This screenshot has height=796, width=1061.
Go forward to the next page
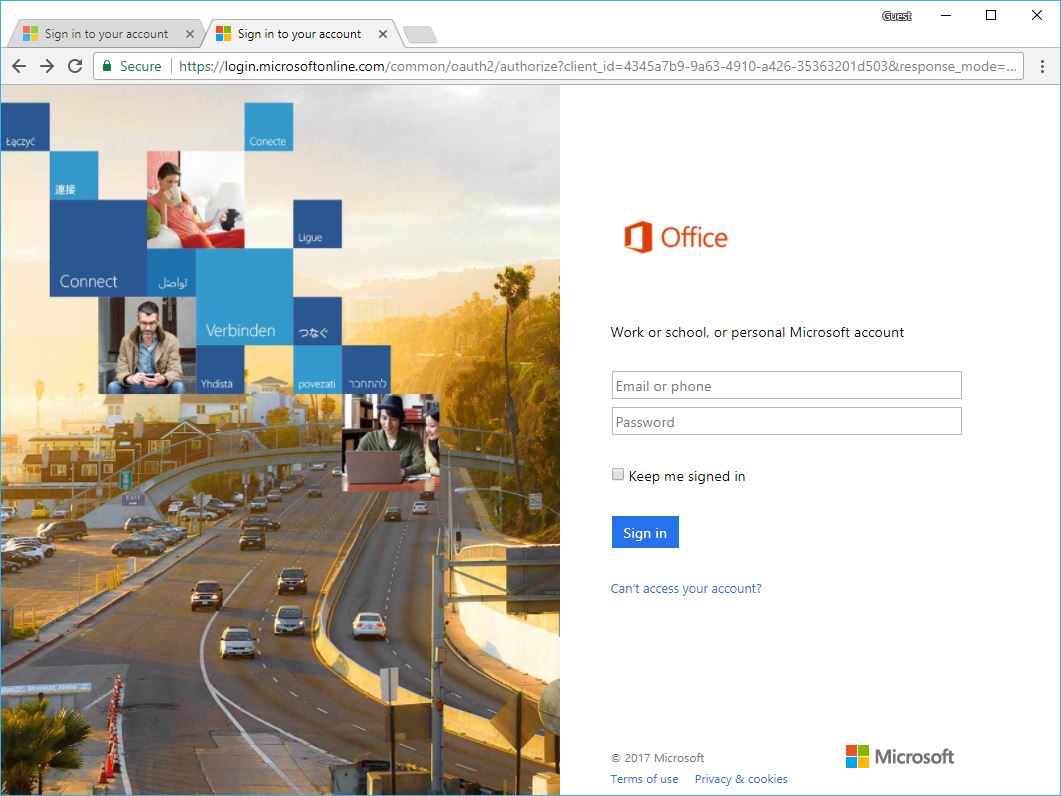tap(47, 66)
